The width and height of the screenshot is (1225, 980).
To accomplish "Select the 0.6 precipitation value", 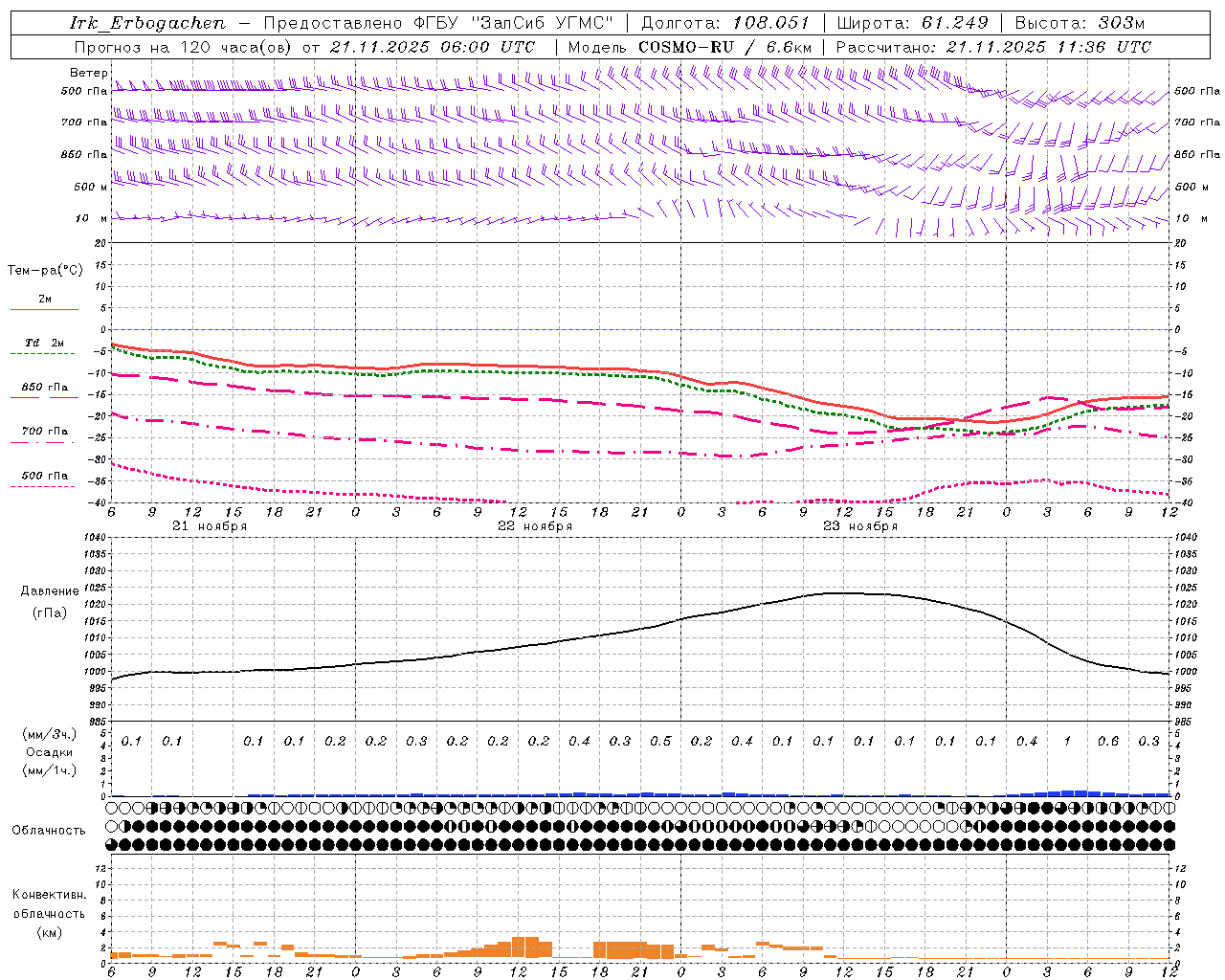I will (x=1108, y=742).
